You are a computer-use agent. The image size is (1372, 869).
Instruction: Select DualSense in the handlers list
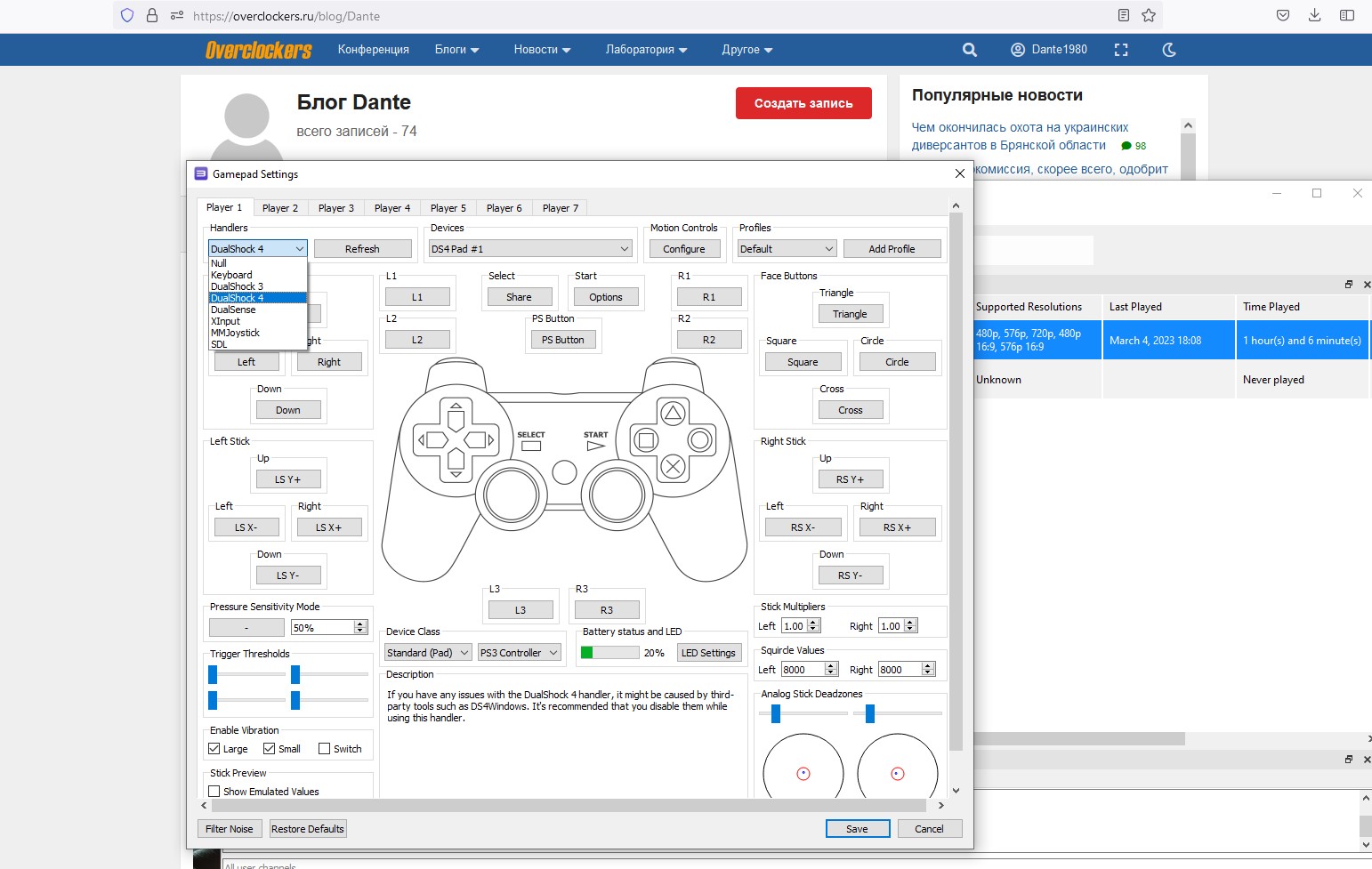tap(258, 310)
